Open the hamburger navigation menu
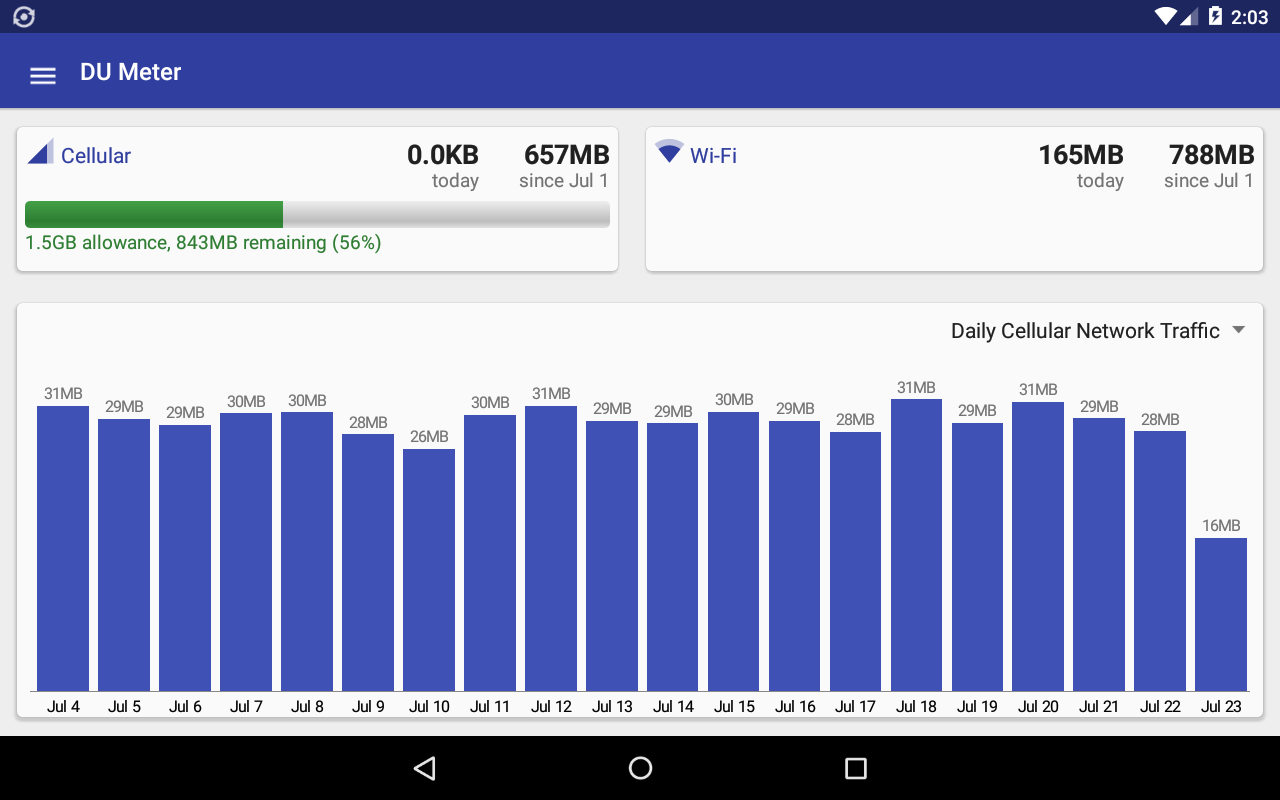The image size is (1280, 800). [x=43, y=75]
